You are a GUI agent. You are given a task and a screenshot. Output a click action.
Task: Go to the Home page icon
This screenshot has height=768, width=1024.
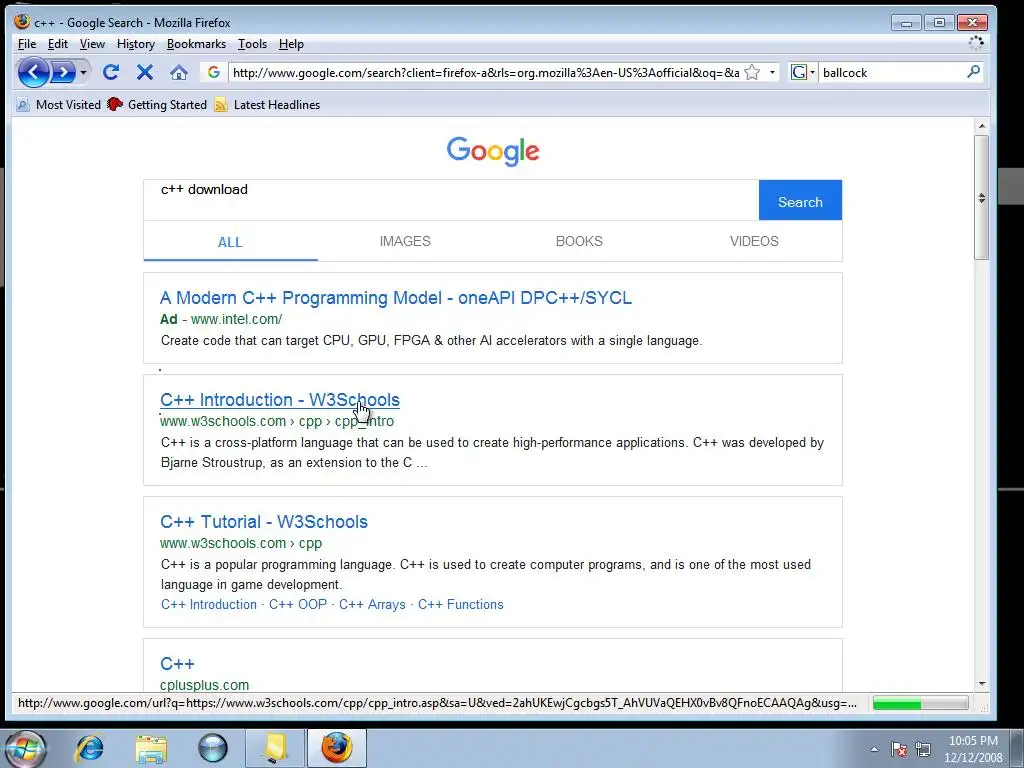point(179,72)
